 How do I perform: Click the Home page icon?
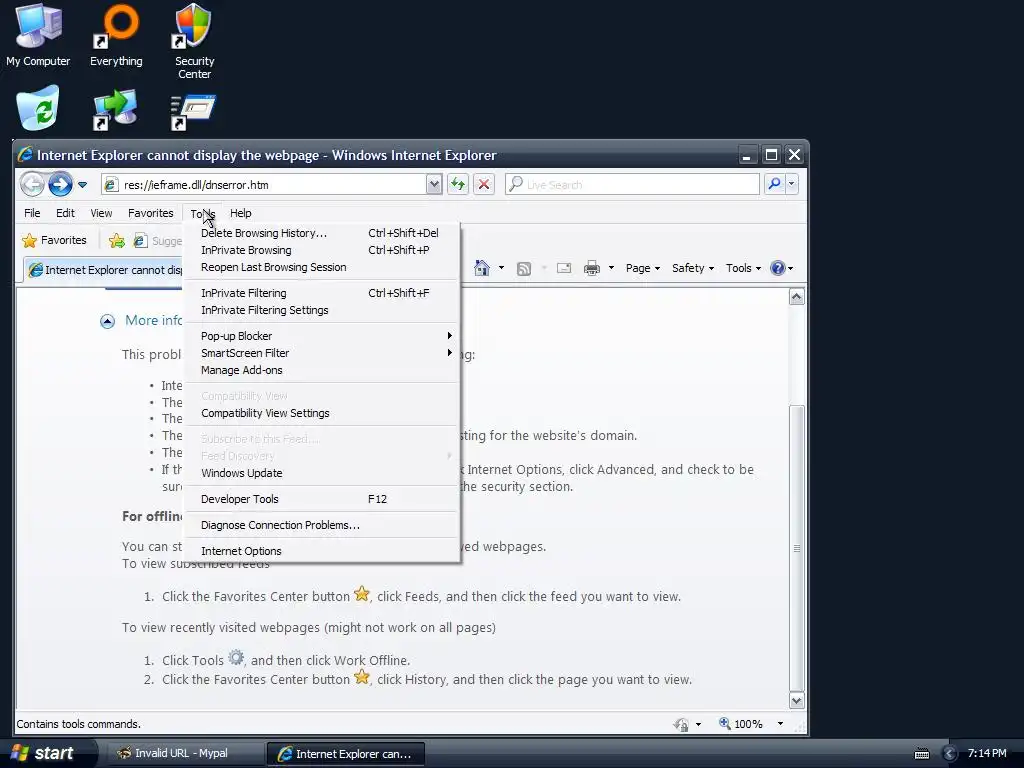(482, 268)
